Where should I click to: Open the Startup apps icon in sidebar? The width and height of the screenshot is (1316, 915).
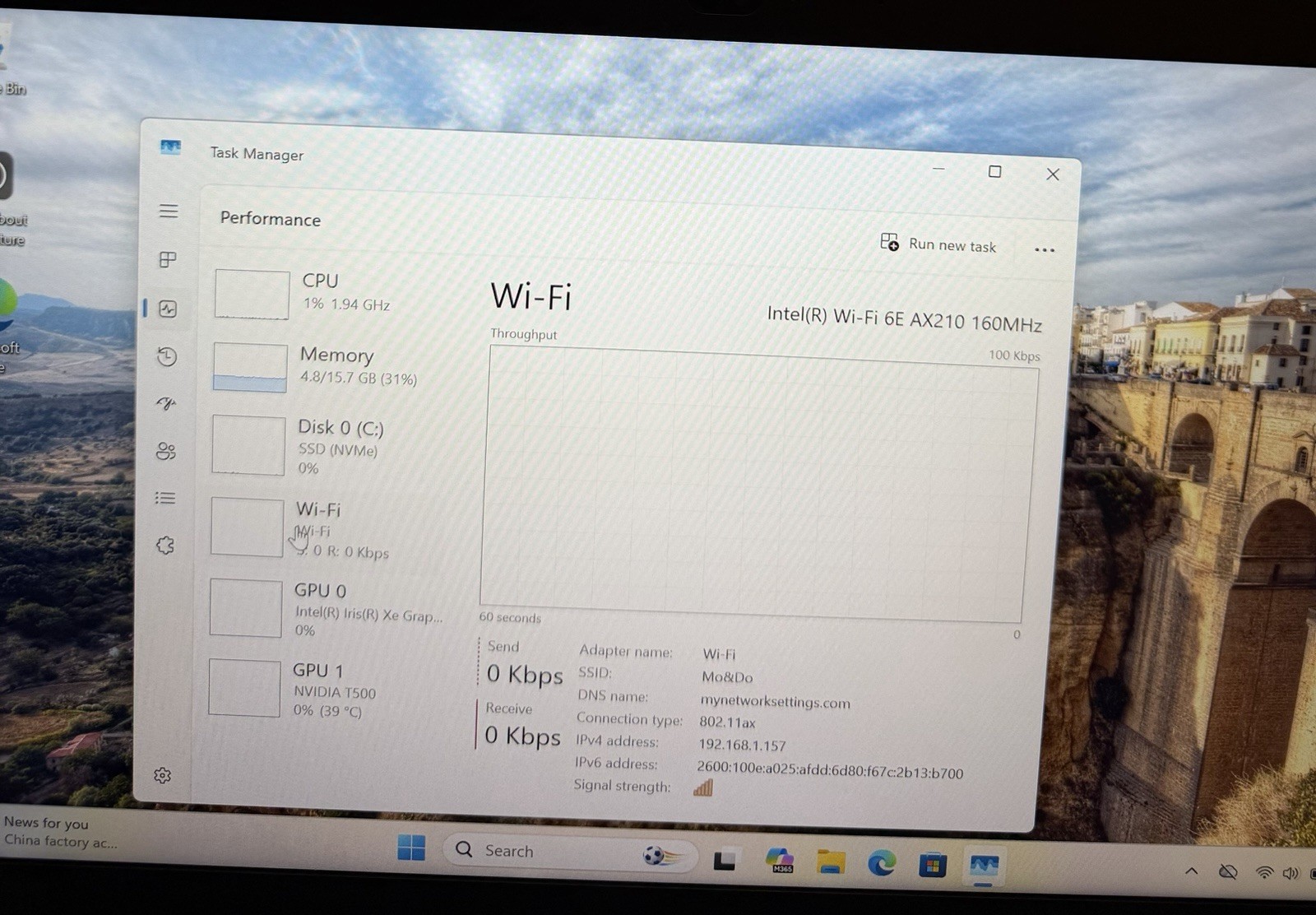click(166, 403)
